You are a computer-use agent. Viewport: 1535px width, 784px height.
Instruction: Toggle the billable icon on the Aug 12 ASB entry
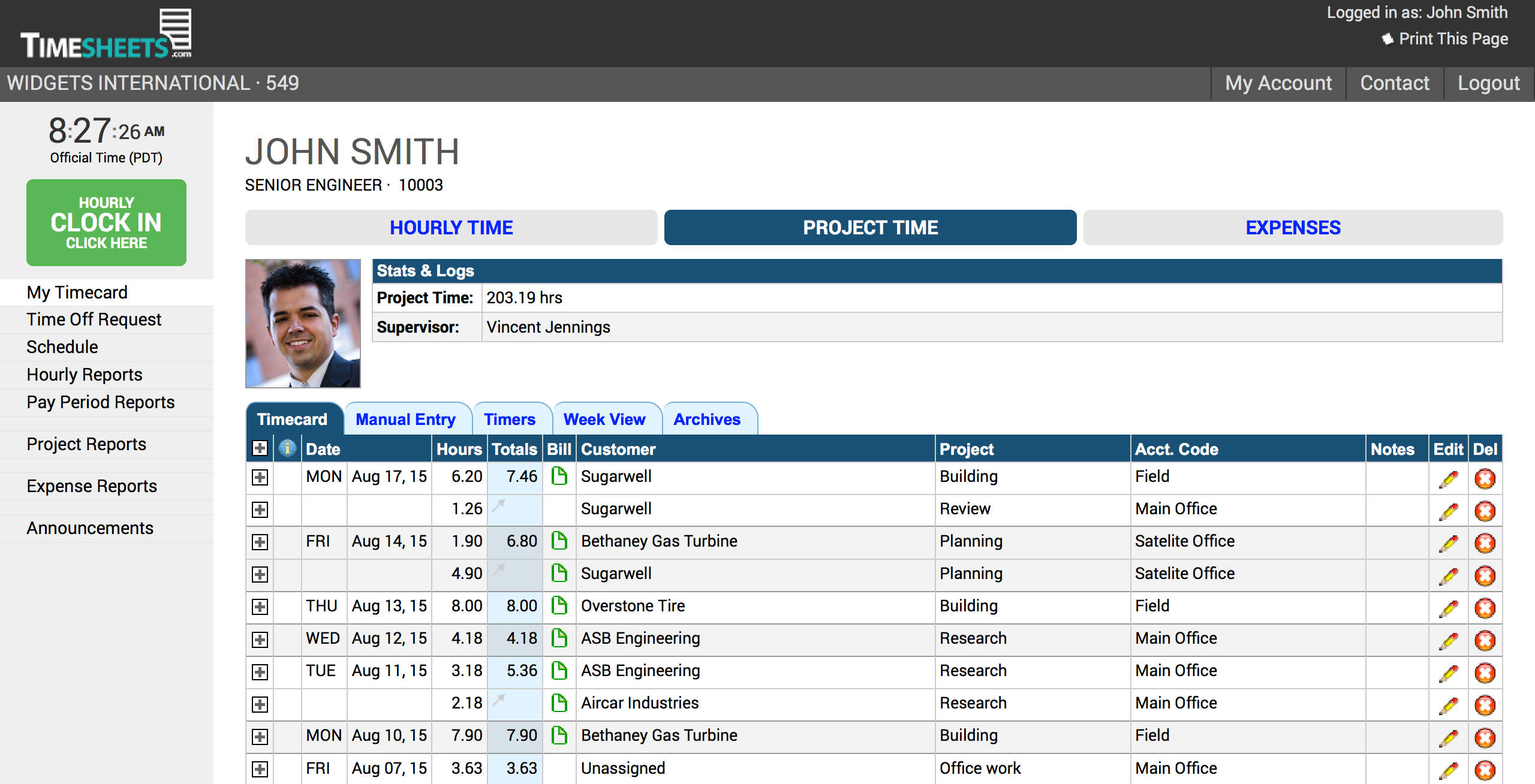coord(559,638)
